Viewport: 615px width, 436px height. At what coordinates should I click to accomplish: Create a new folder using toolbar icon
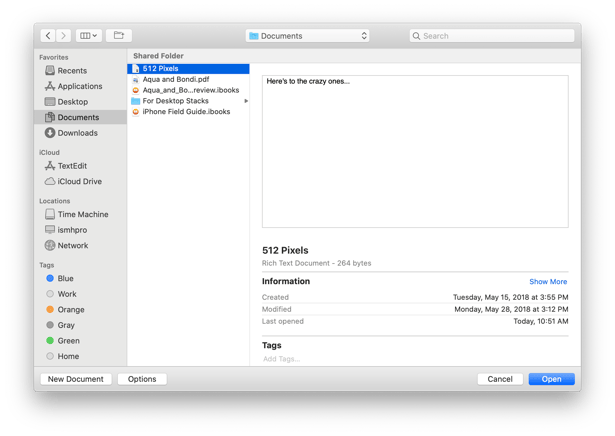pos(118,36)
